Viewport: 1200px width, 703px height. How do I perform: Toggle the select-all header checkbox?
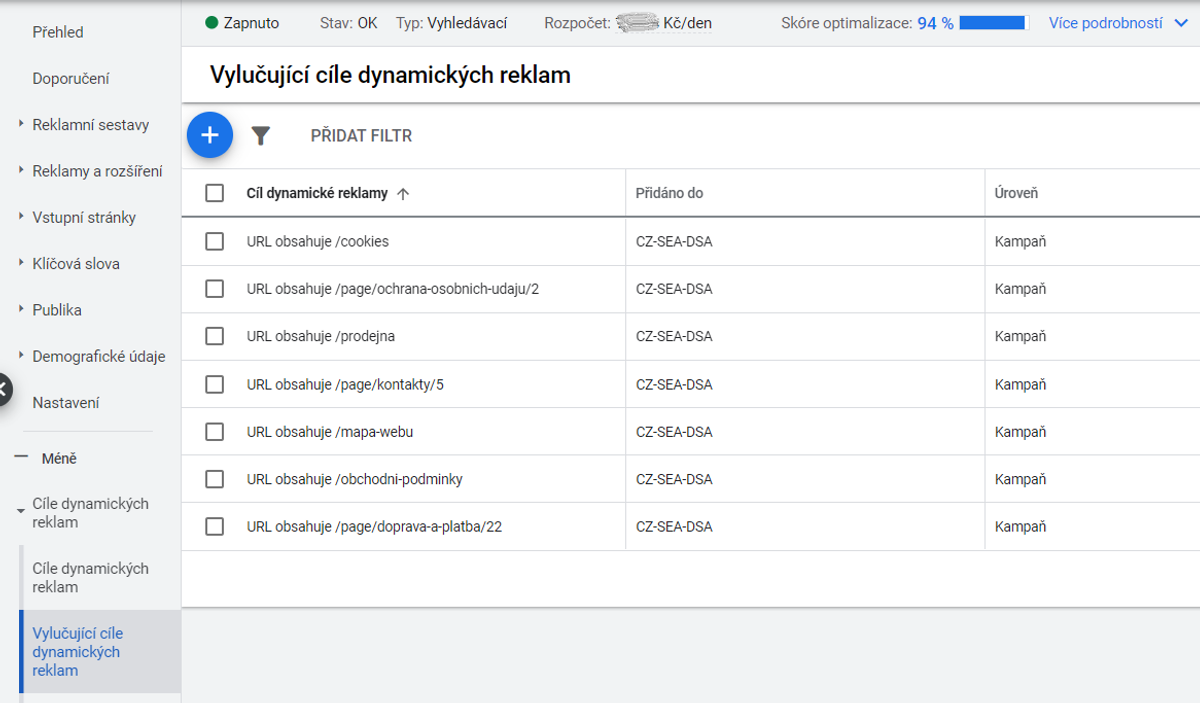214,193
